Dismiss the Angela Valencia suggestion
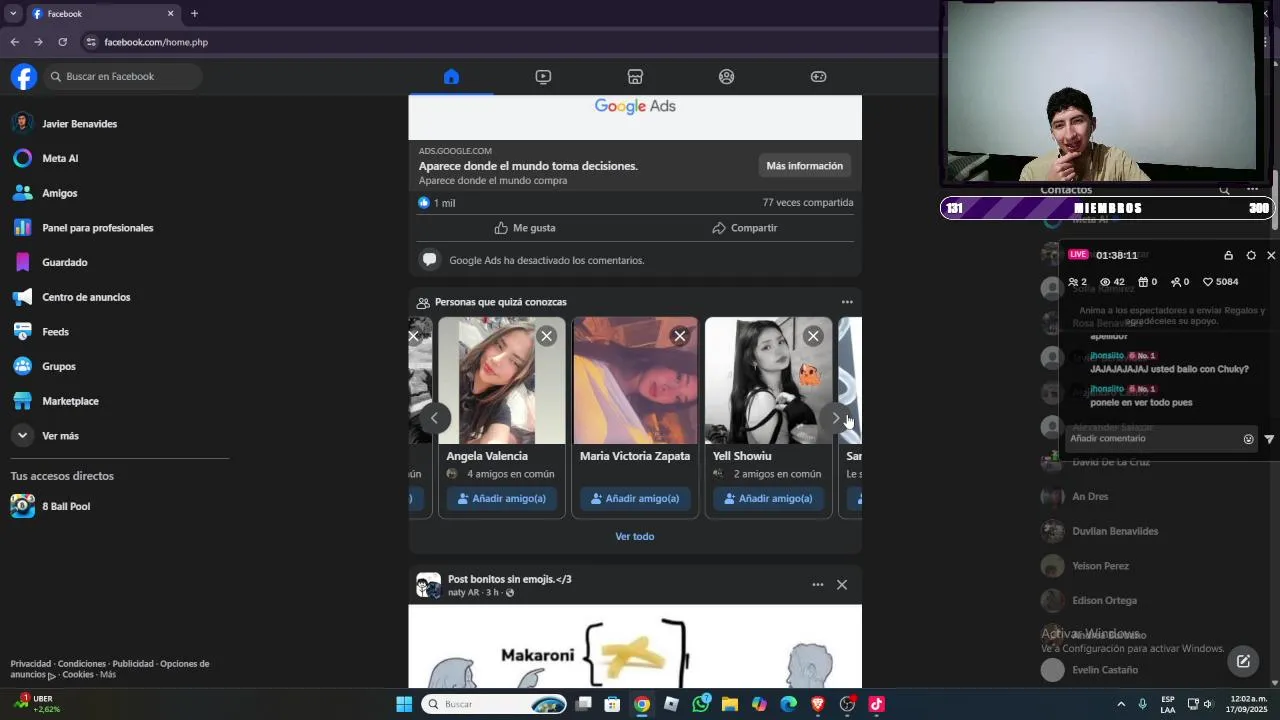This screenshot has width=1280, height=720. coord(546,336)
